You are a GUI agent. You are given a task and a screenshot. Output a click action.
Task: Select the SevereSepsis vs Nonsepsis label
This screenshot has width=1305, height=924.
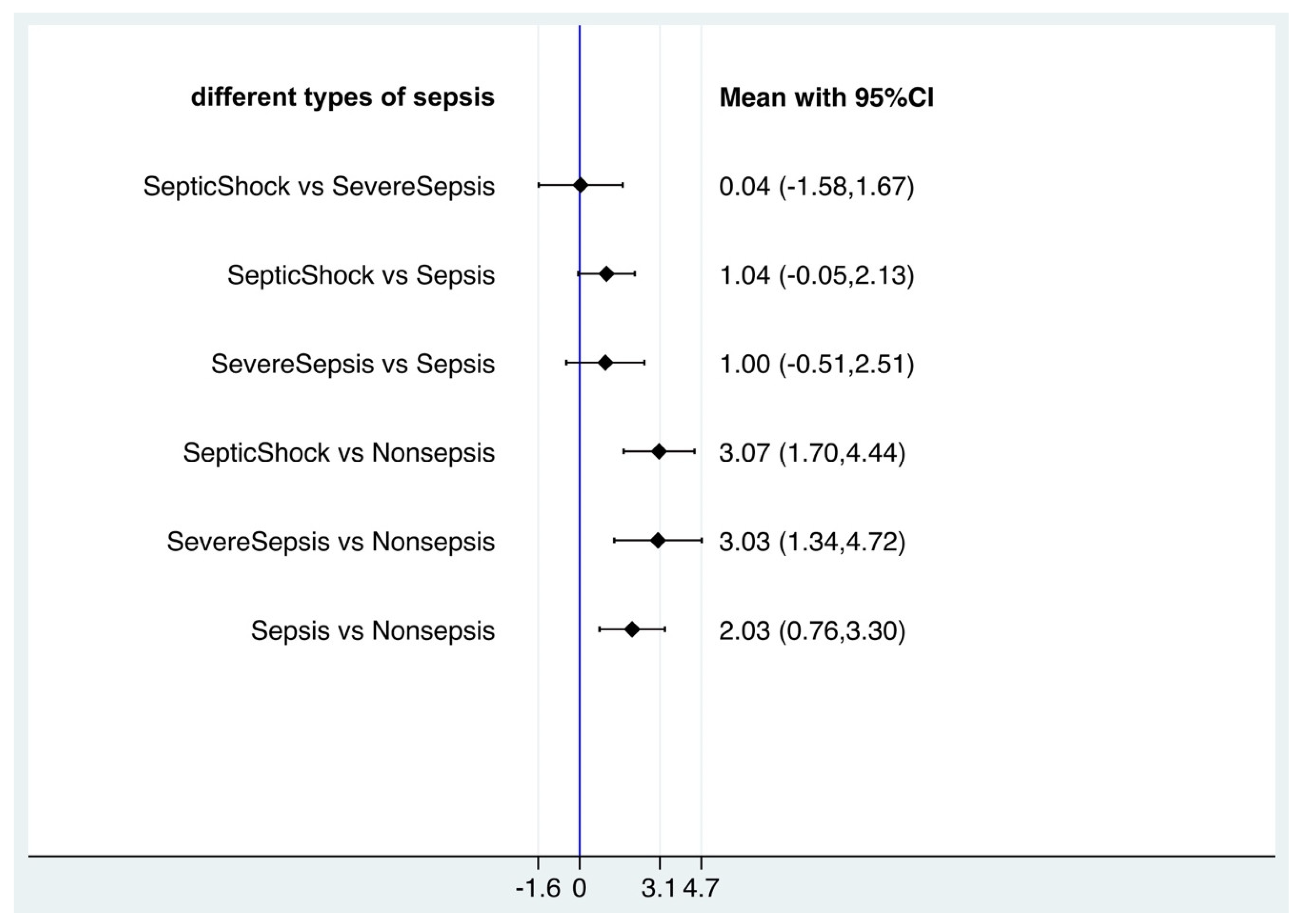coord(330,542)
